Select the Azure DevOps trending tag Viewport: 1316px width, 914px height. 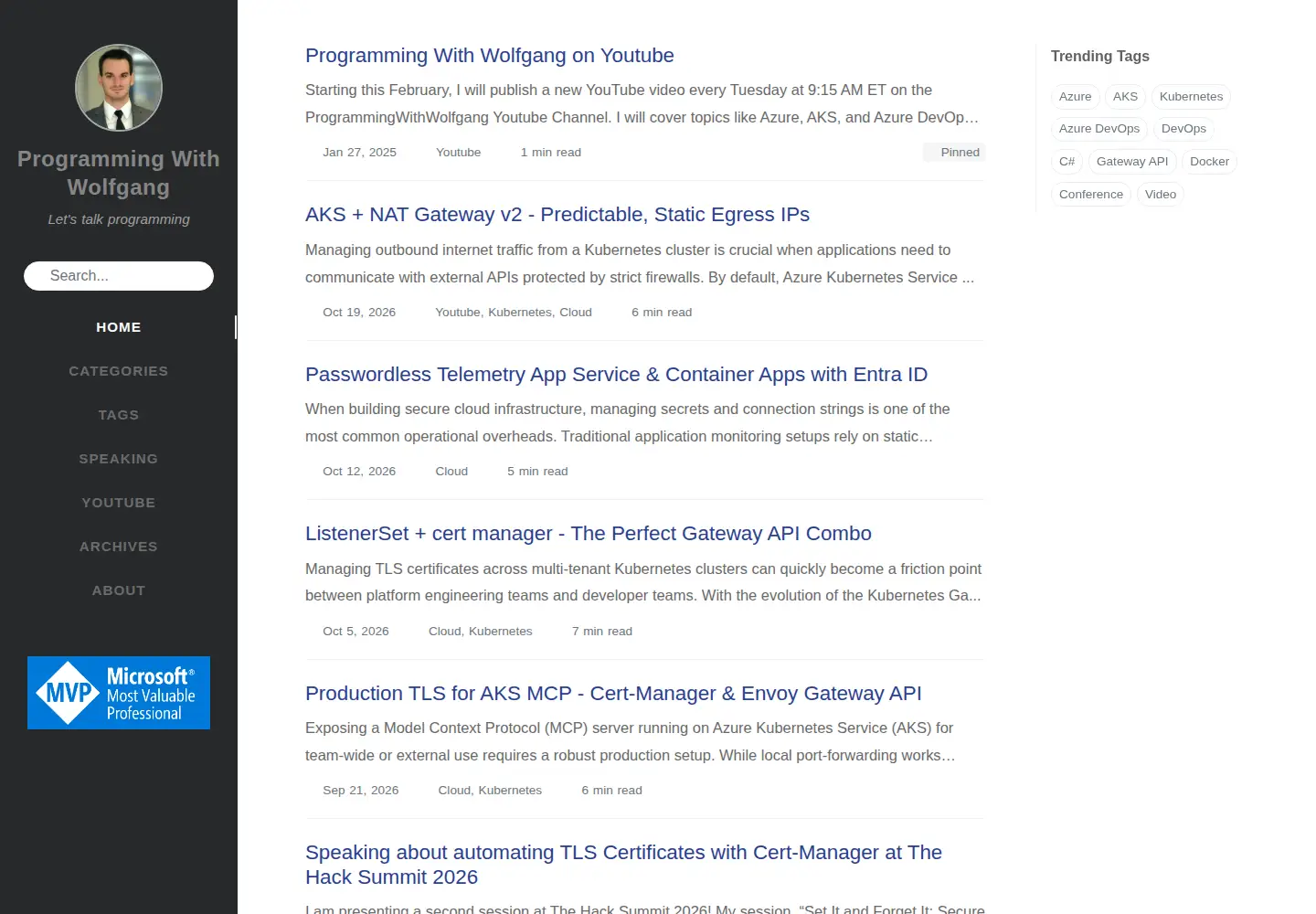pos(1099,129)
